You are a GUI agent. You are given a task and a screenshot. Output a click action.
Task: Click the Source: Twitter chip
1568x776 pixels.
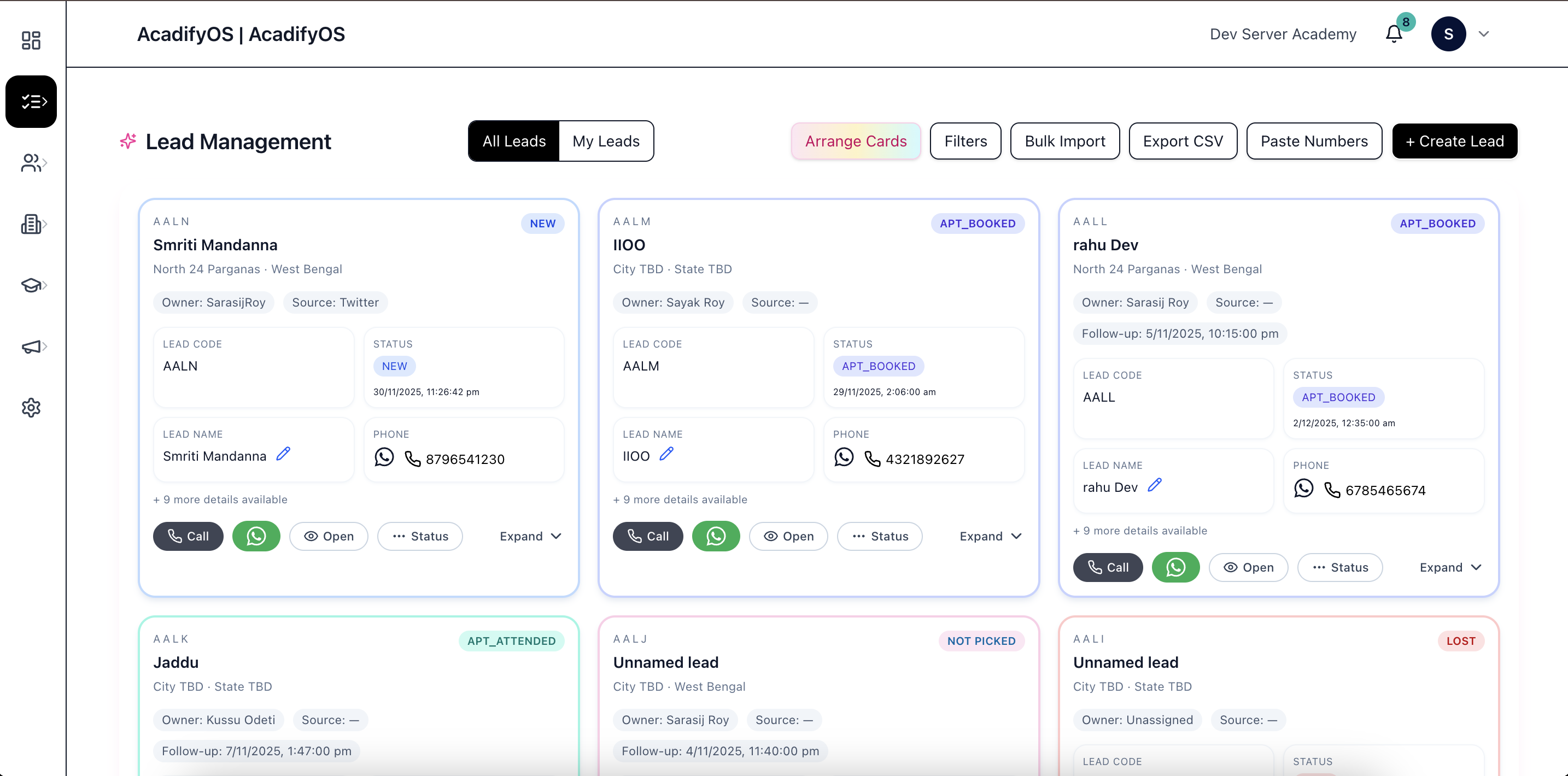335,303
